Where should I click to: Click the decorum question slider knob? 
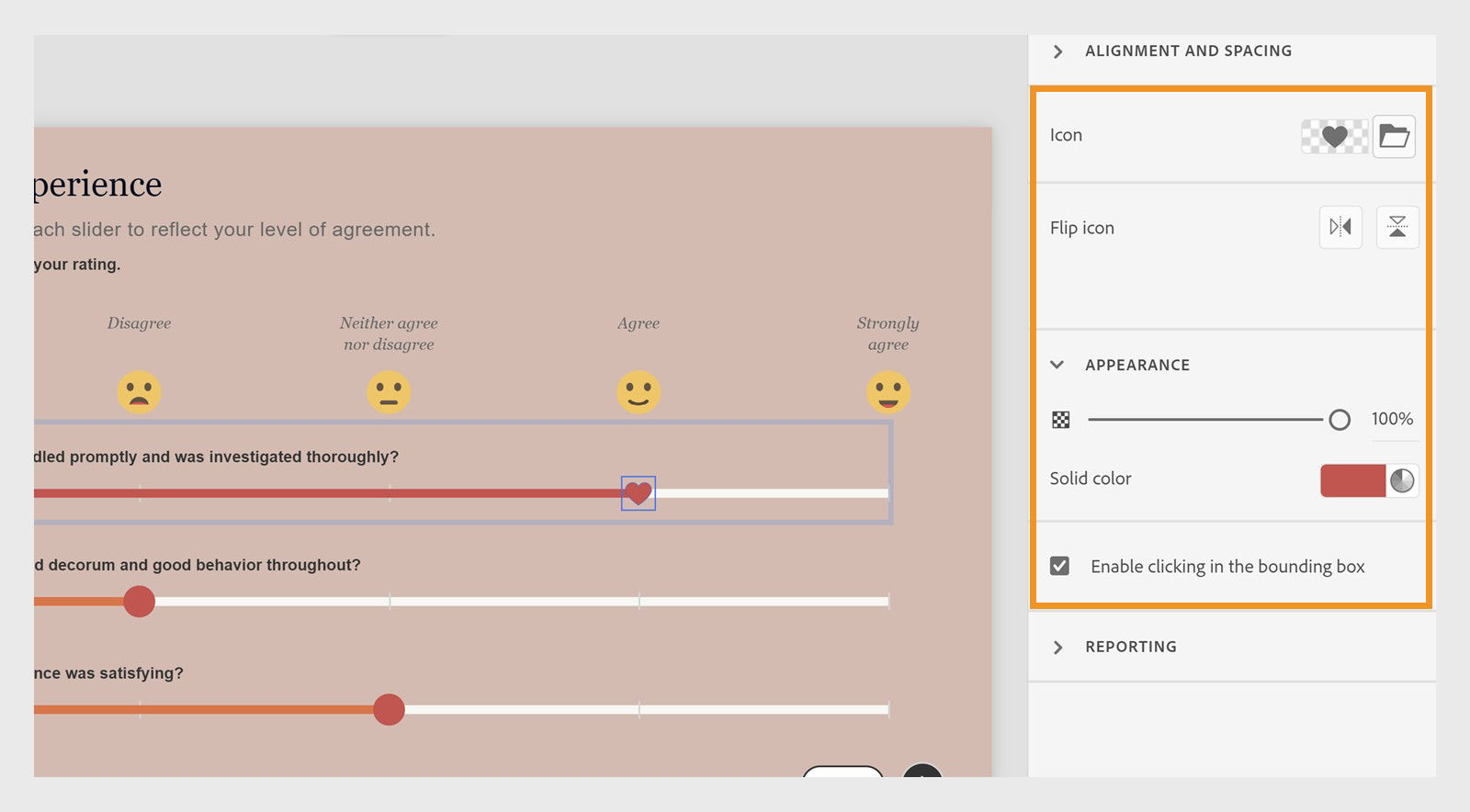click(139, 602)
